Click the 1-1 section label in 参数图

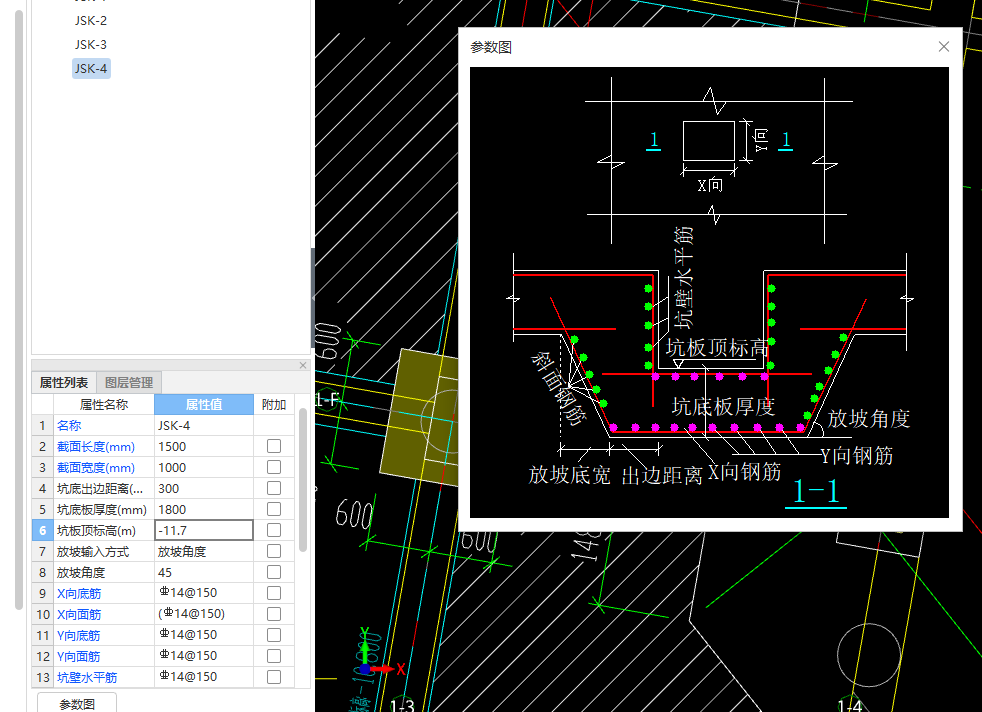[816, 492]
